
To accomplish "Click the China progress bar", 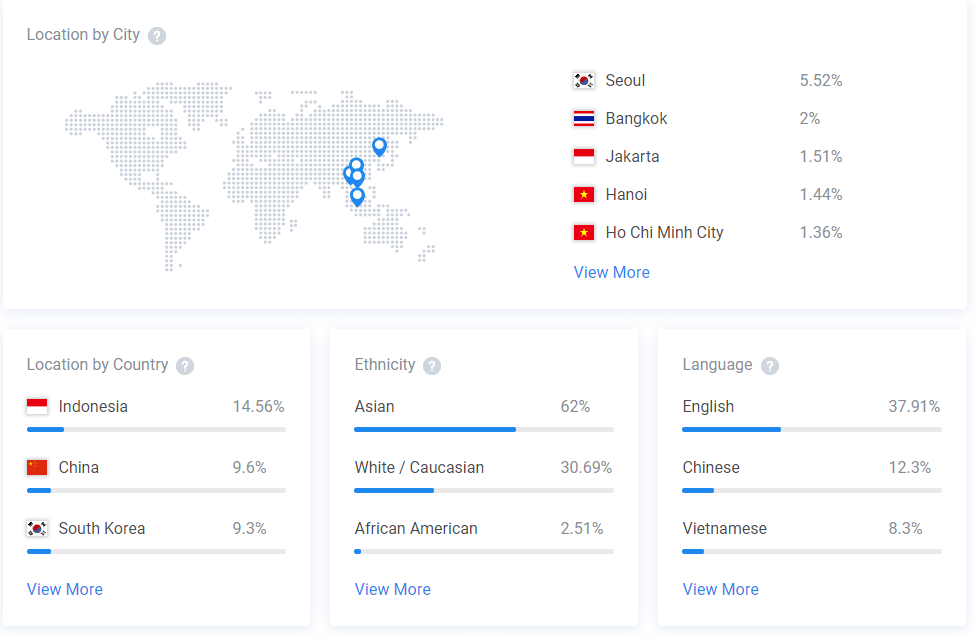I will click(156, 490).
